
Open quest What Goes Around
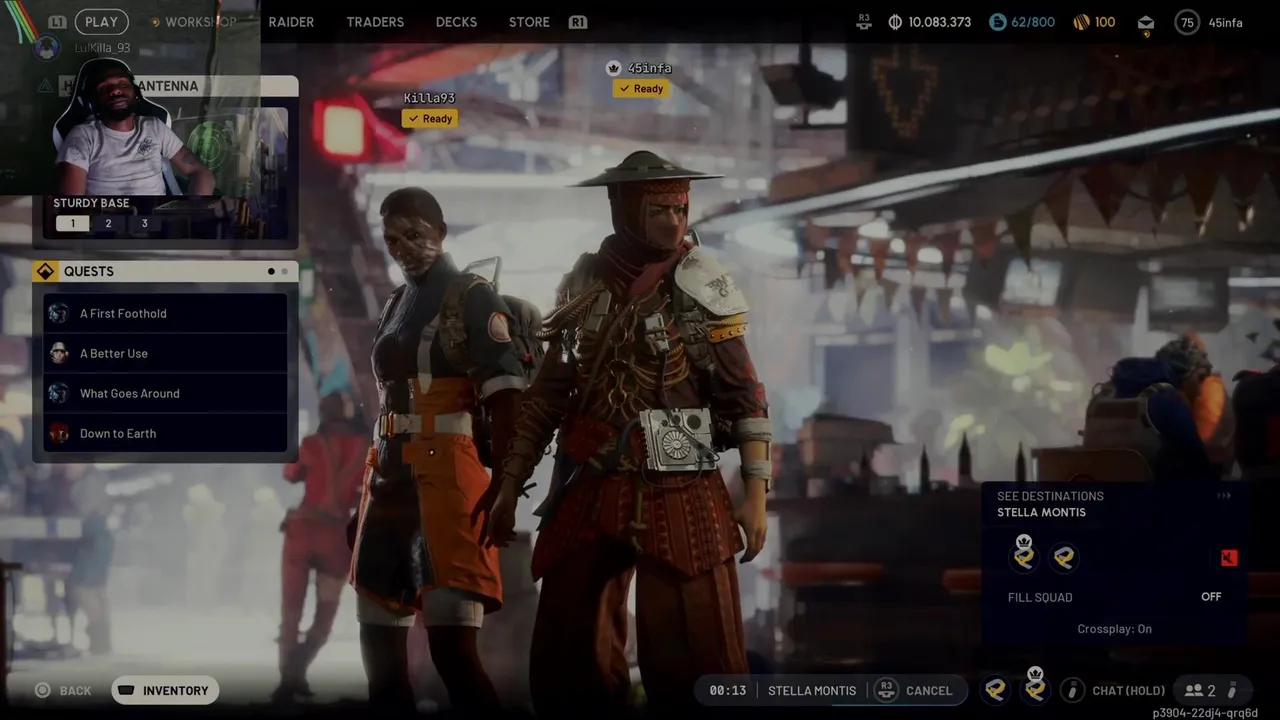click(x=165, y=393)
